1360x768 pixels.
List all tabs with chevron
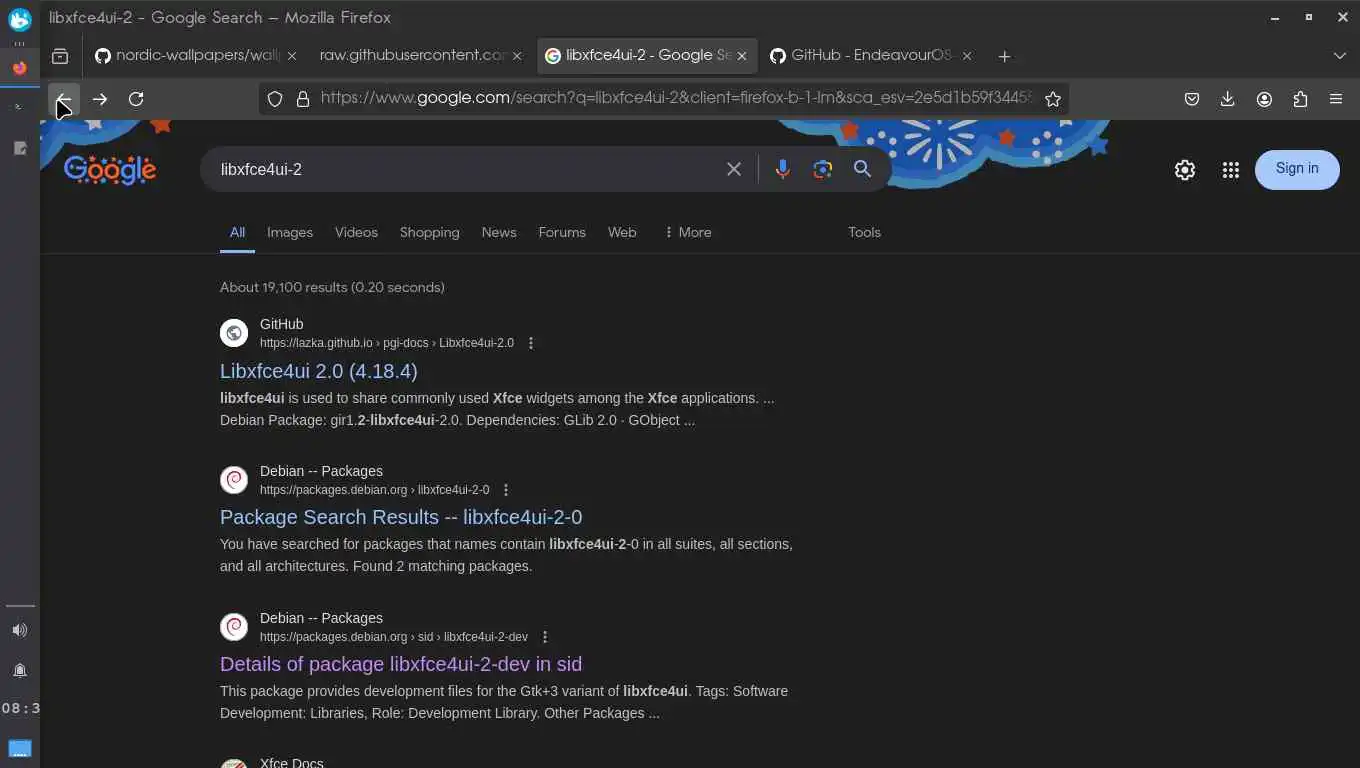1340,56
